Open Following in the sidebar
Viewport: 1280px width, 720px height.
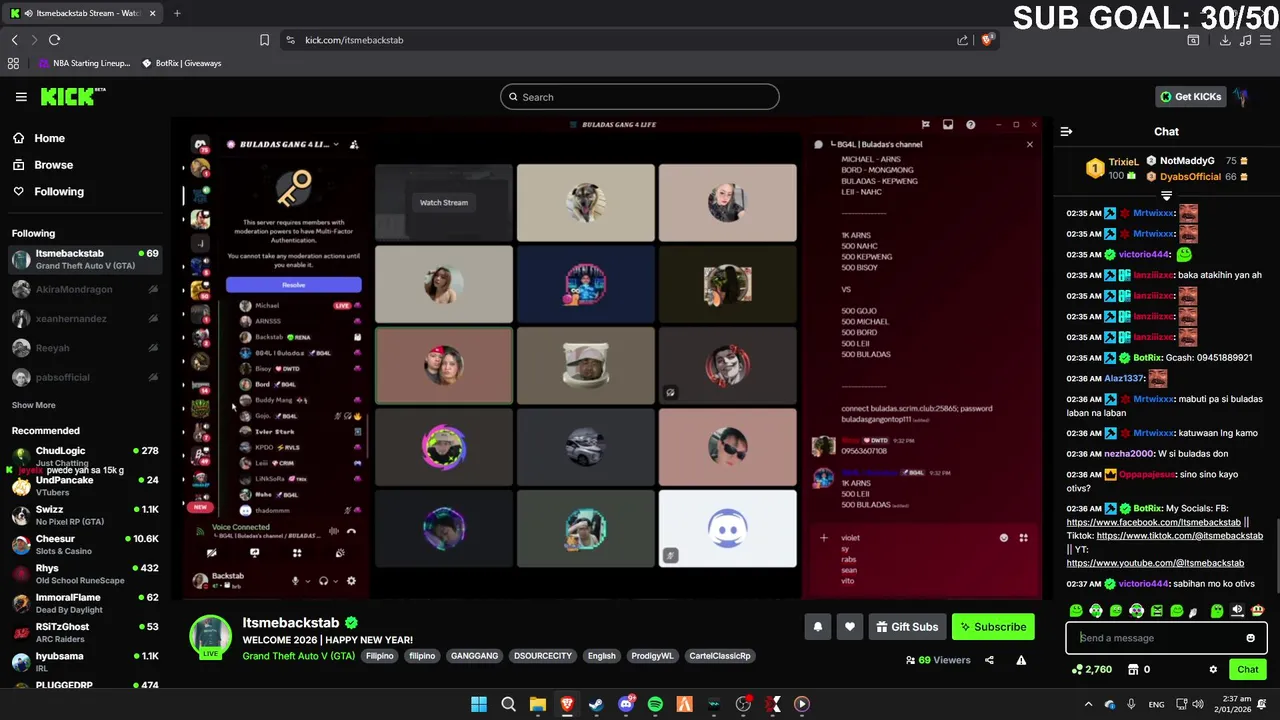point(59,191)
